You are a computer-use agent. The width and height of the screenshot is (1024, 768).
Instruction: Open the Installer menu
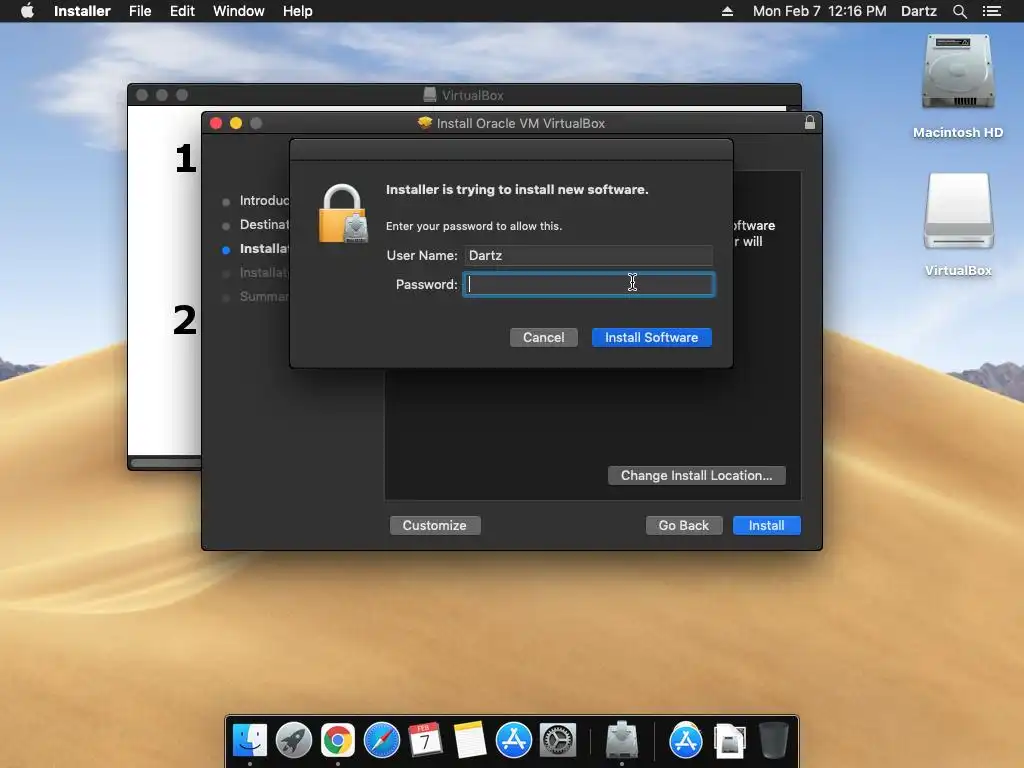point(82,11)
